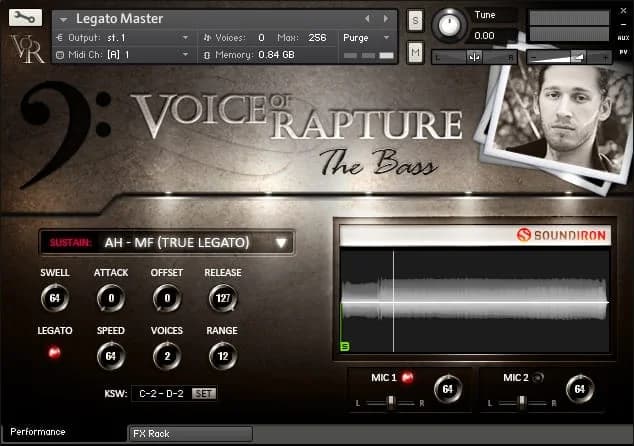The width and height of the screenshot is (634, 446).
Task: Click the voices icon beside Voices label
Action: coord(207,38)
